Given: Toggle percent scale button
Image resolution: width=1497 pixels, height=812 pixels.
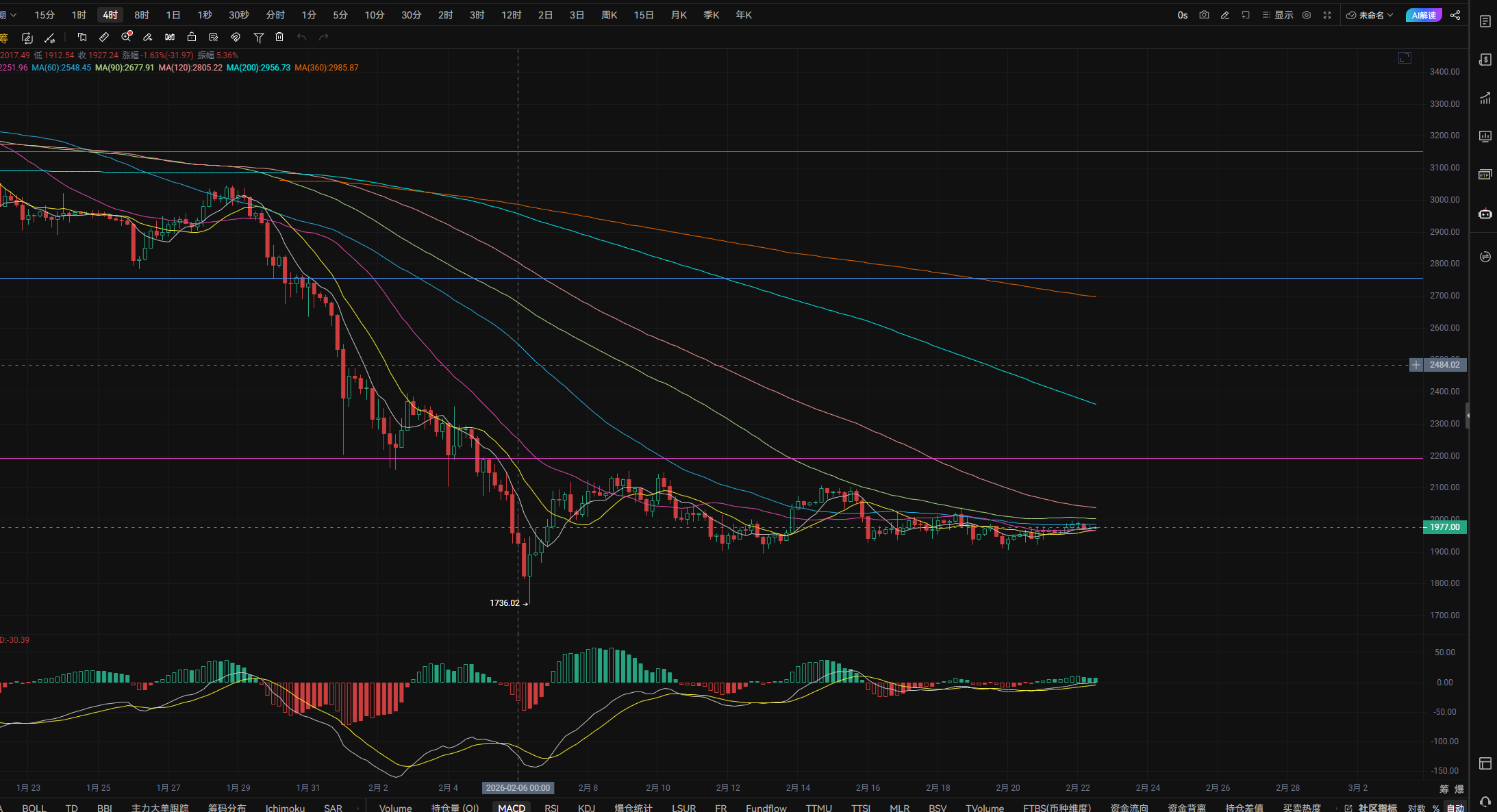Looking at the screenshot, I should [1436, 808].
